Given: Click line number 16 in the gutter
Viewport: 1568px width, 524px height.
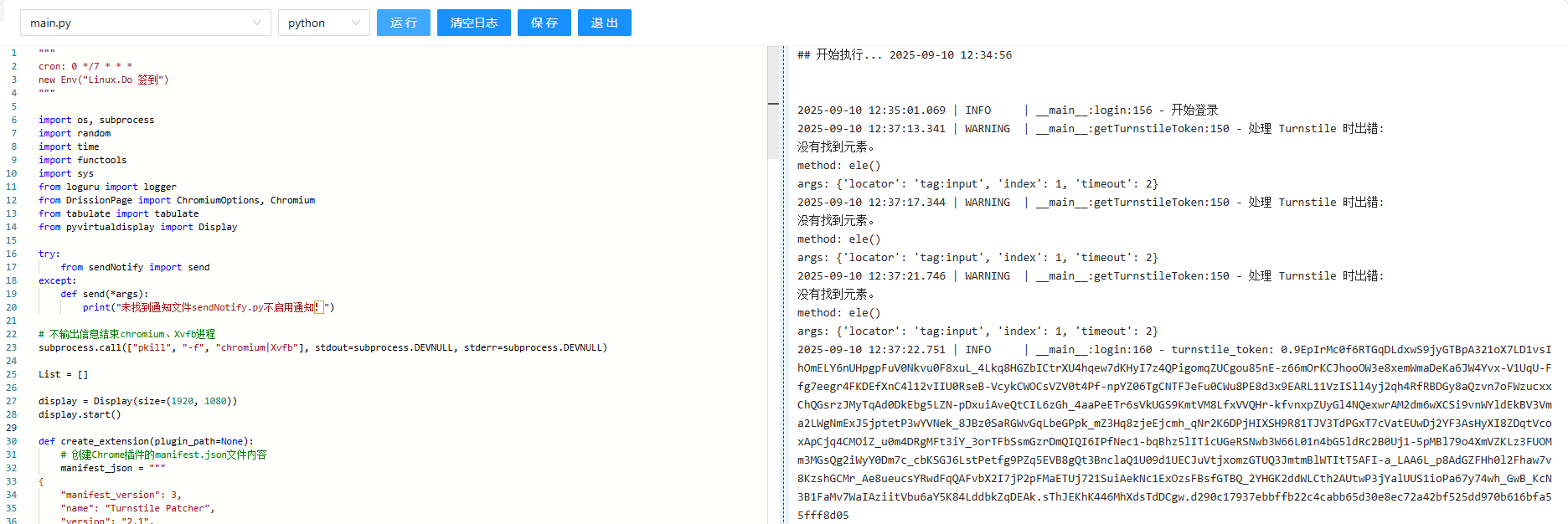Looking at the screenshot, I should (12, 254).
